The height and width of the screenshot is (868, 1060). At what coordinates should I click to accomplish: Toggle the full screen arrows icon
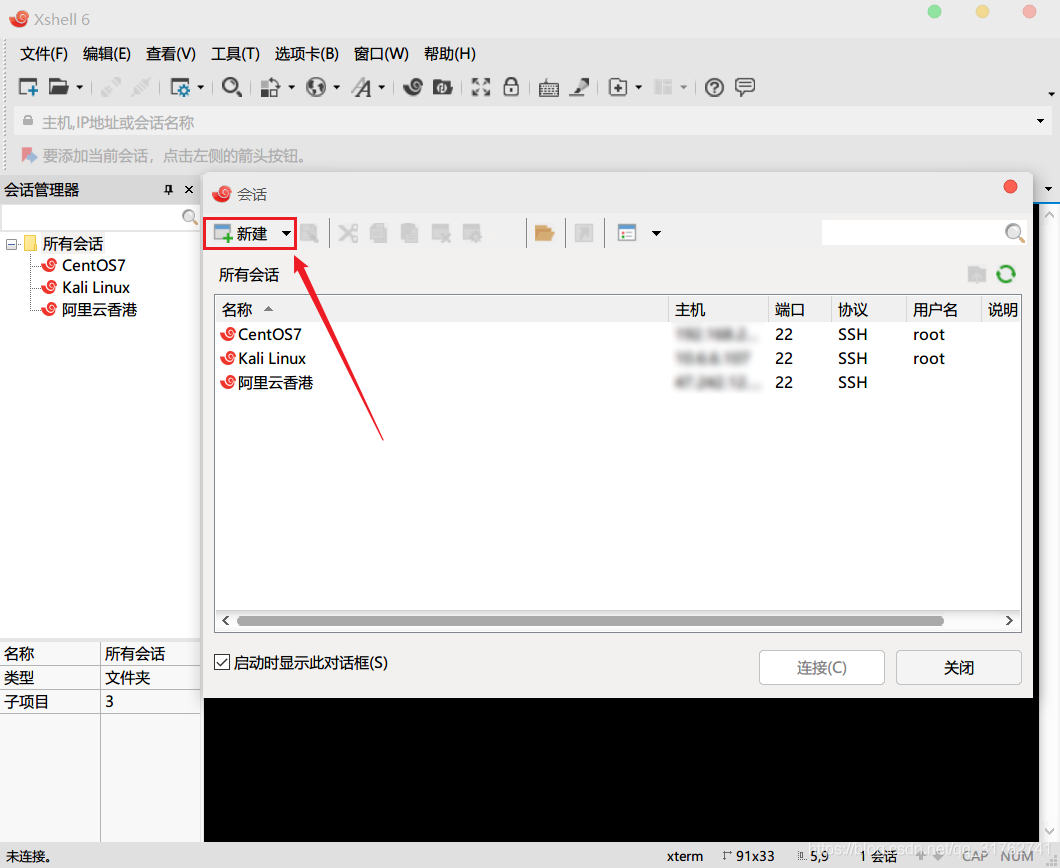tap(481, 87)
